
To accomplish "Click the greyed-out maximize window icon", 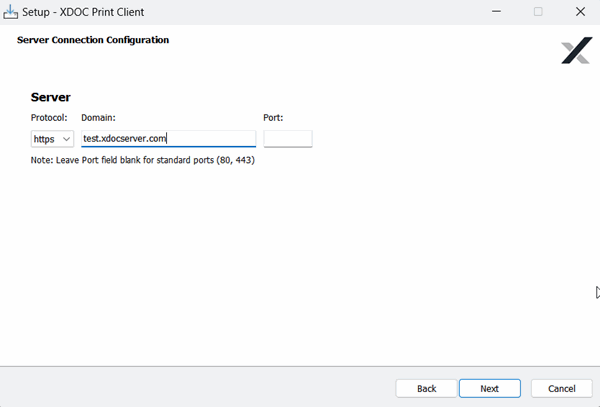I will [538, 12].
